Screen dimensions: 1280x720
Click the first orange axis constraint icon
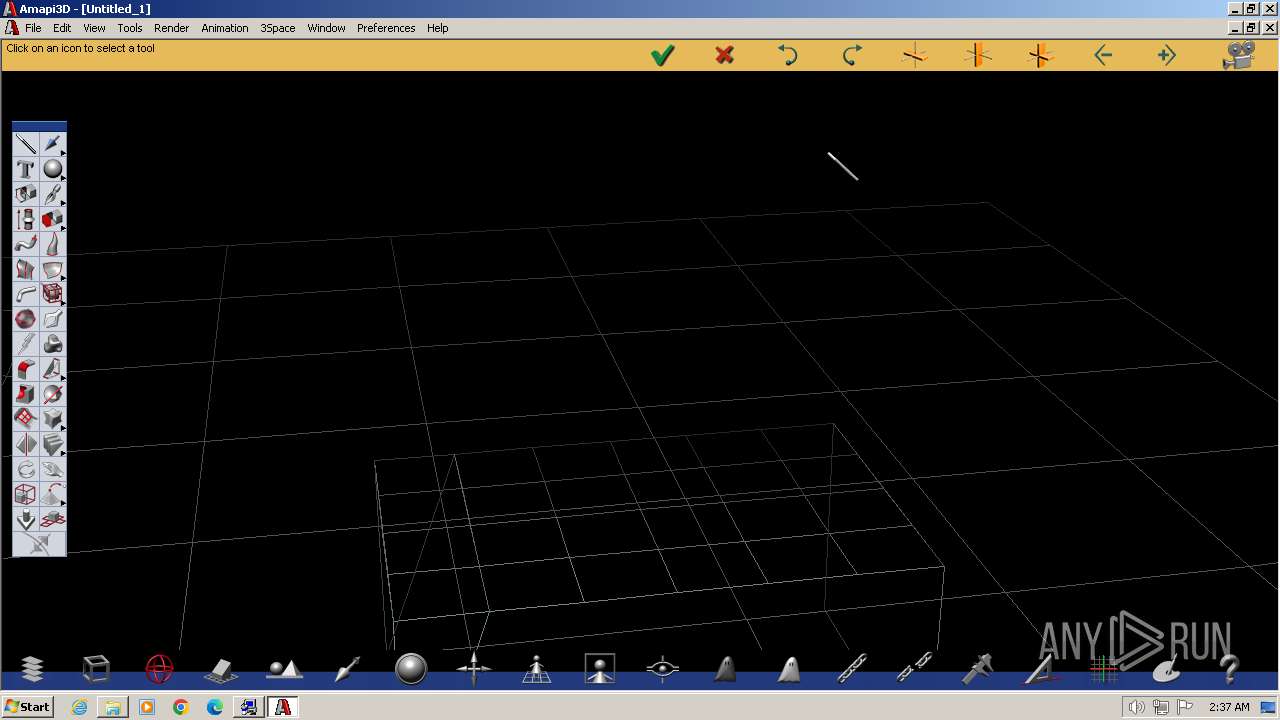(914, 56)
